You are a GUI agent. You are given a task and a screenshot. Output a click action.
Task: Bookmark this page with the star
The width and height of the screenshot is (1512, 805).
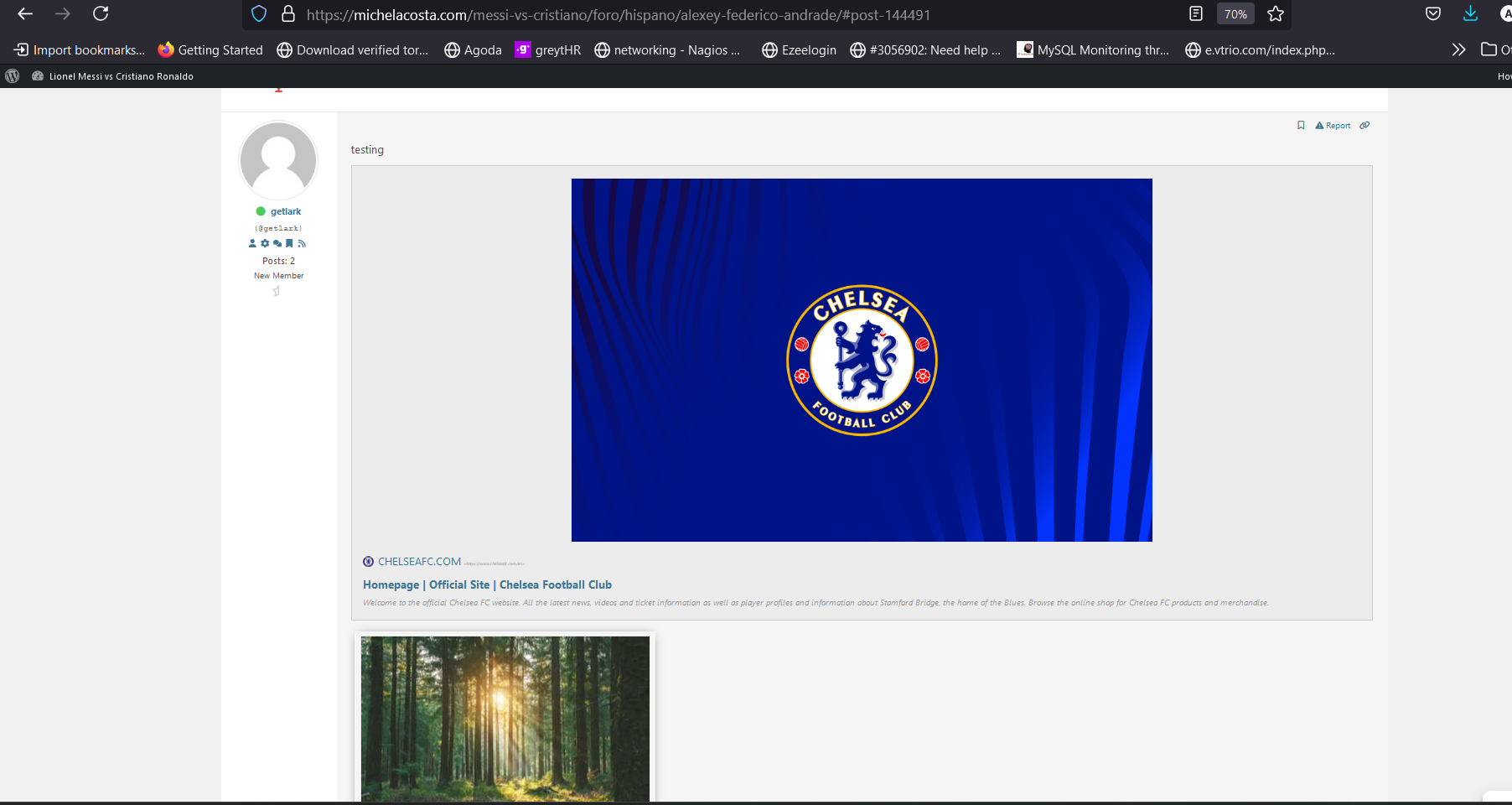click(x=1276, y=13)
